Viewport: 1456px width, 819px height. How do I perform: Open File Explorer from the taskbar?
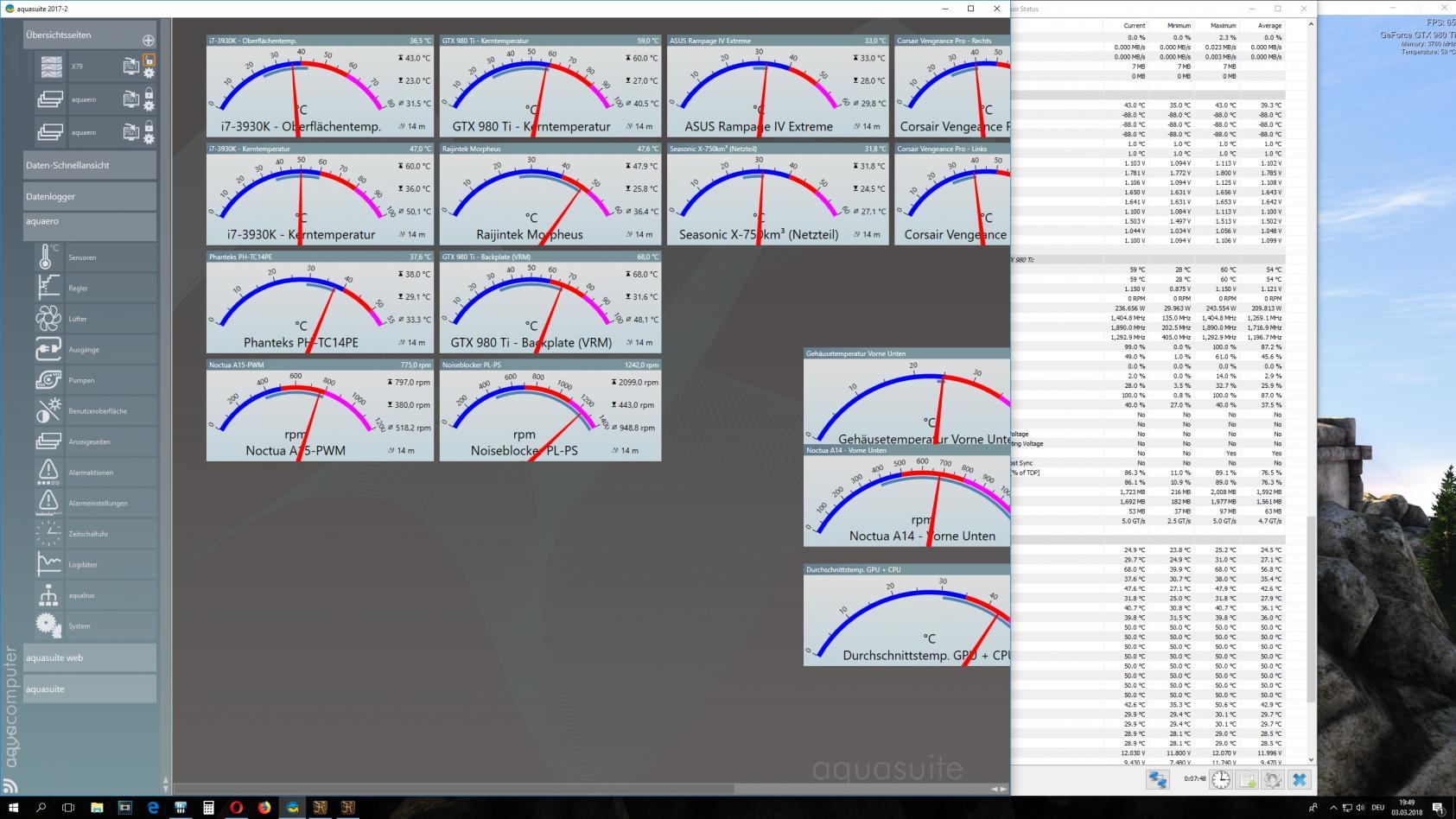coord(97,808)
